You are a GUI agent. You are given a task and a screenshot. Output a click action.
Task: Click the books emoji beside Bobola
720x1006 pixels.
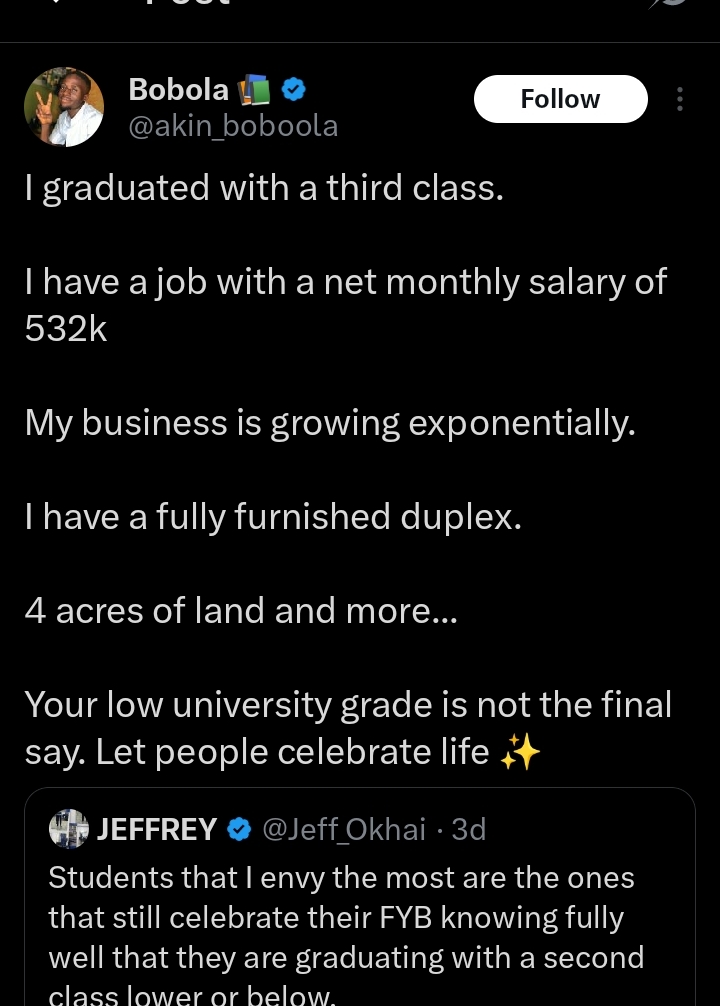pos(254,90)
